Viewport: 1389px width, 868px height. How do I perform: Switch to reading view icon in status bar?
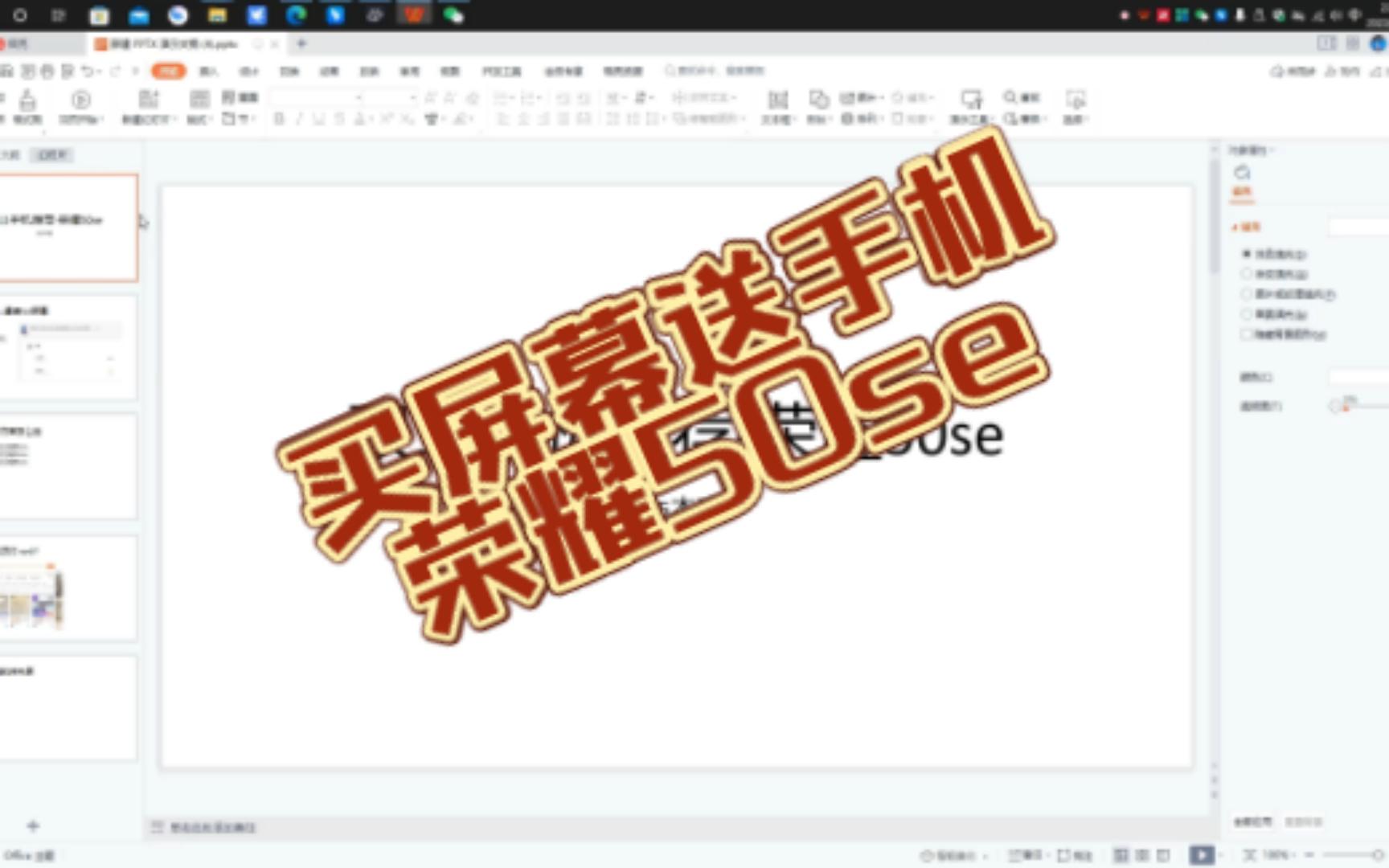click(1163, 855)
